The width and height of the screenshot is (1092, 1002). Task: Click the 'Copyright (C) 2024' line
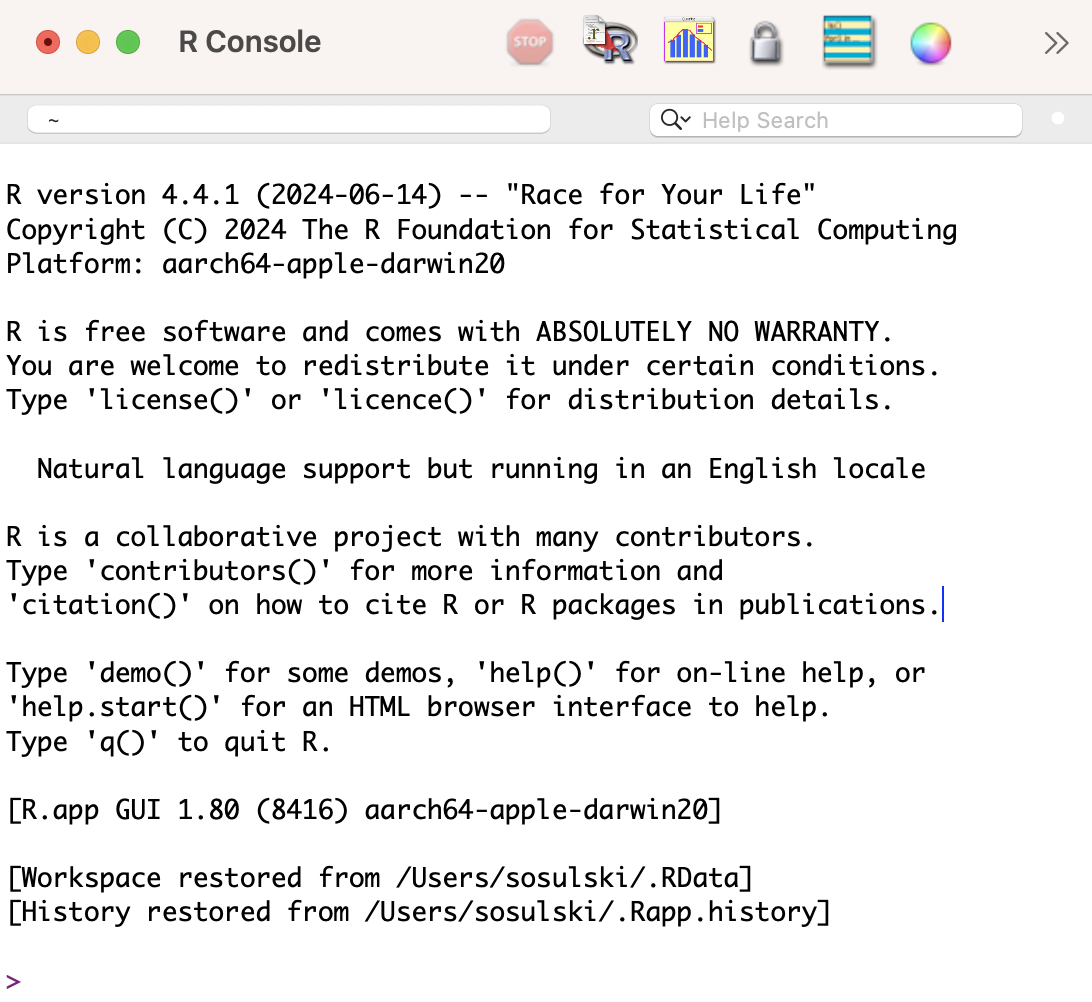point(482,230)
